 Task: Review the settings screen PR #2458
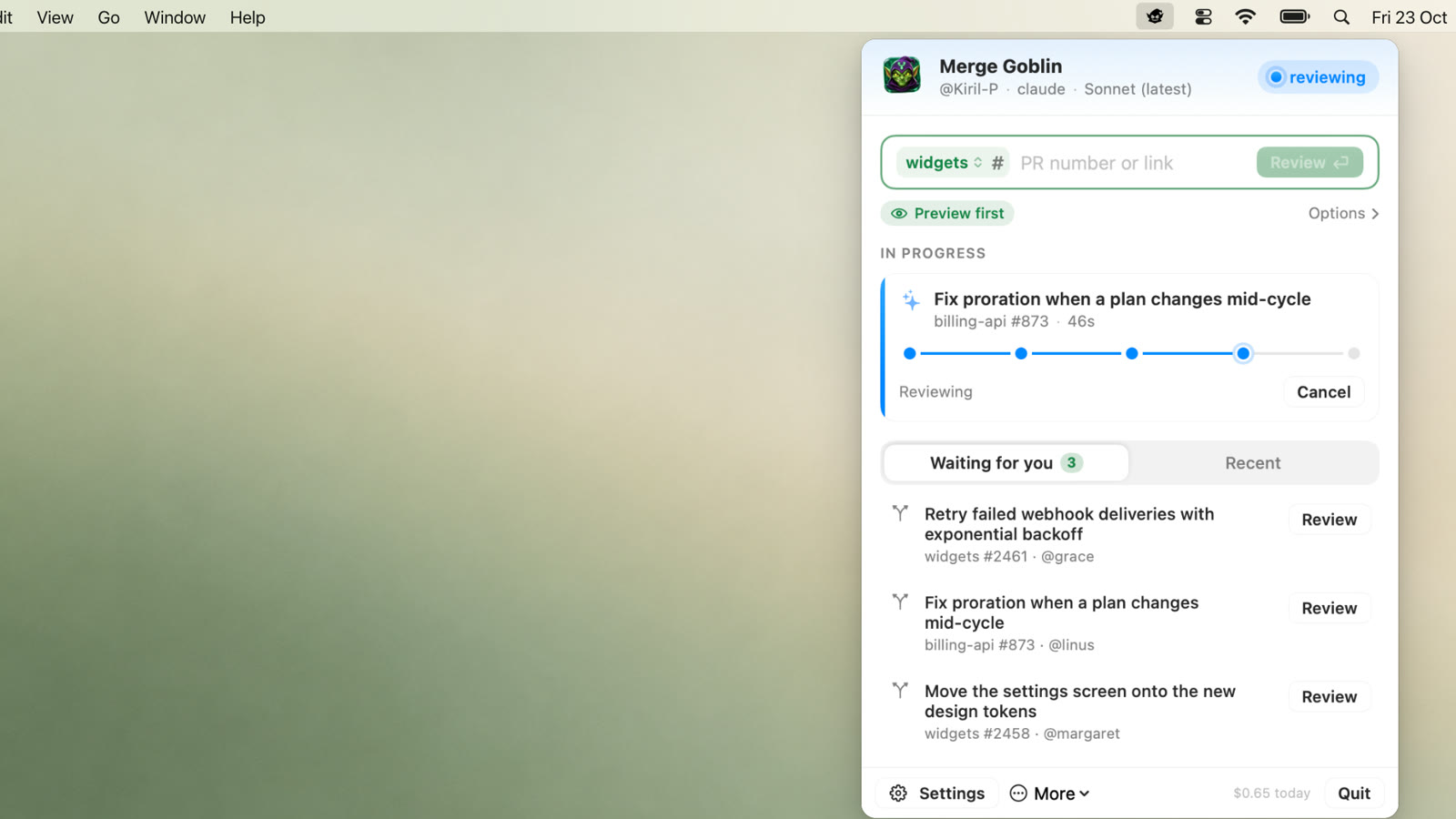[1330, 696]
